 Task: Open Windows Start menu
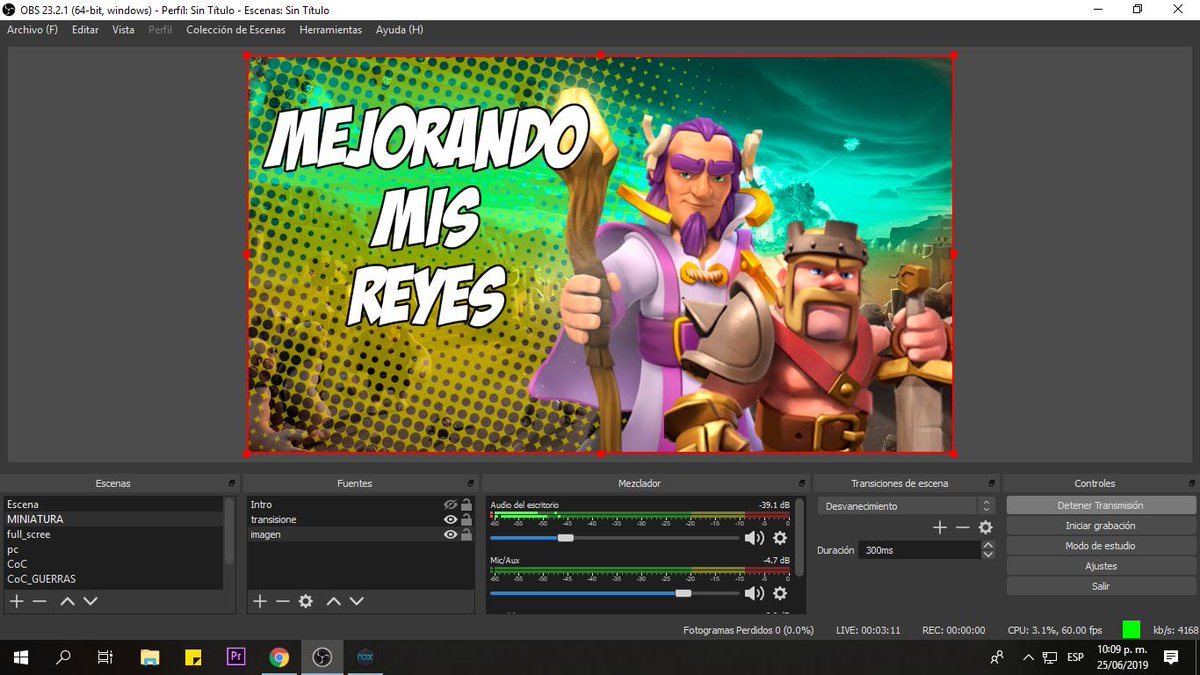click(x=20, y=657)
